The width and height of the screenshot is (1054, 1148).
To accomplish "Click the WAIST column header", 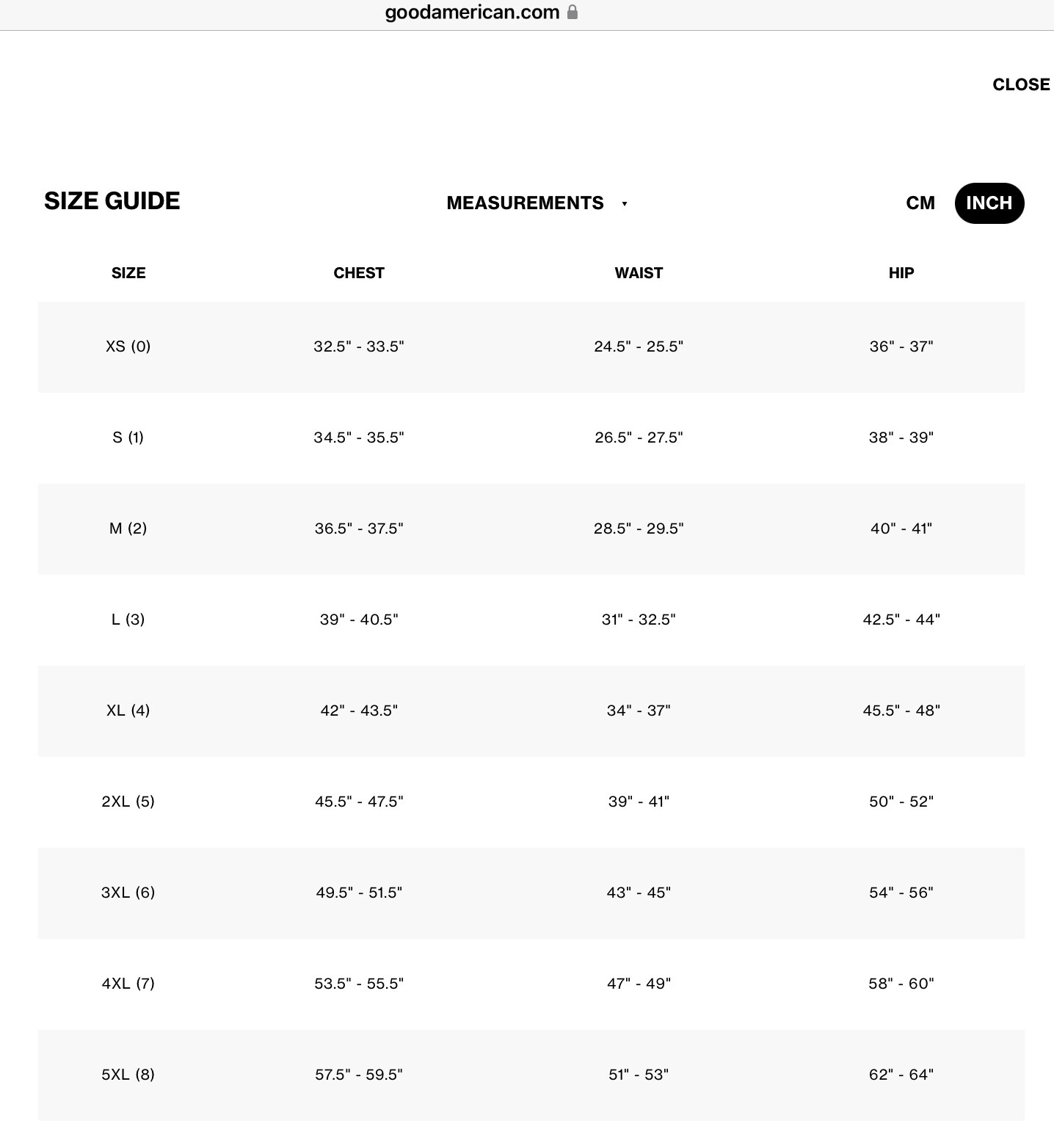I will click(x=639, y=273).
